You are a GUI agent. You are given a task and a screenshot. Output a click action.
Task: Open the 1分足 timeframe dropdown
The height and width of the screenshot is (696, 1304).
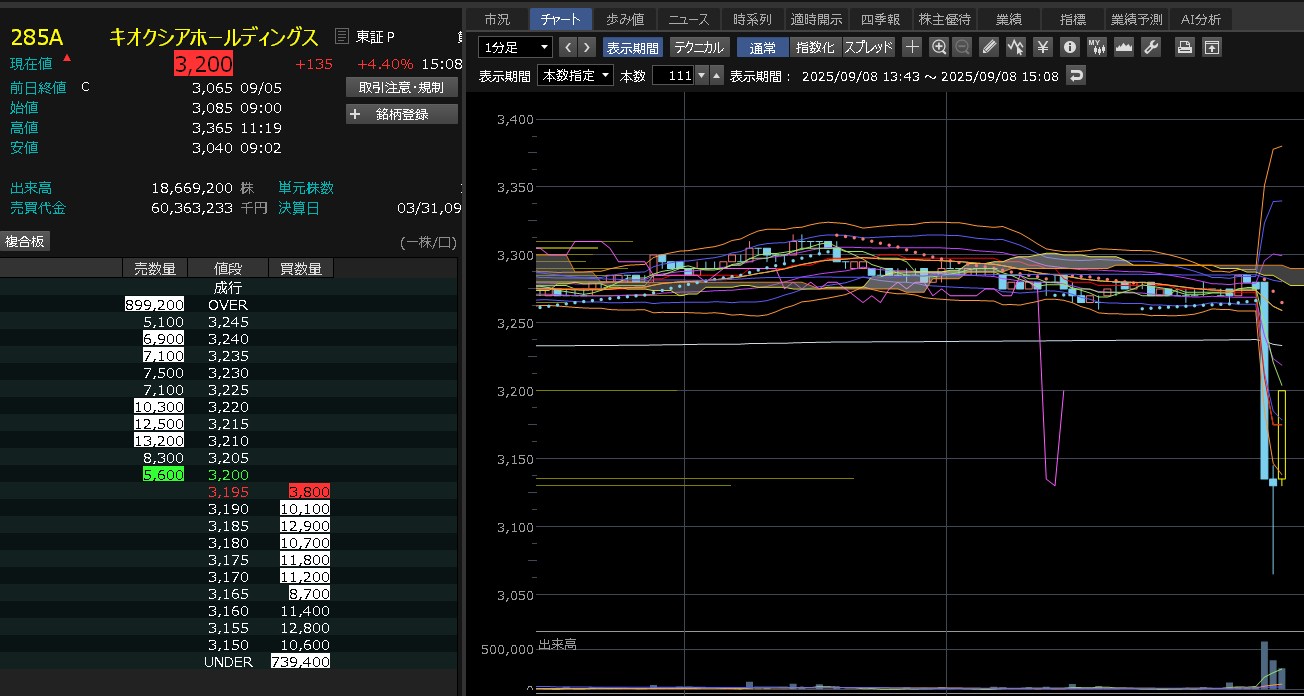tap(515, 47)
